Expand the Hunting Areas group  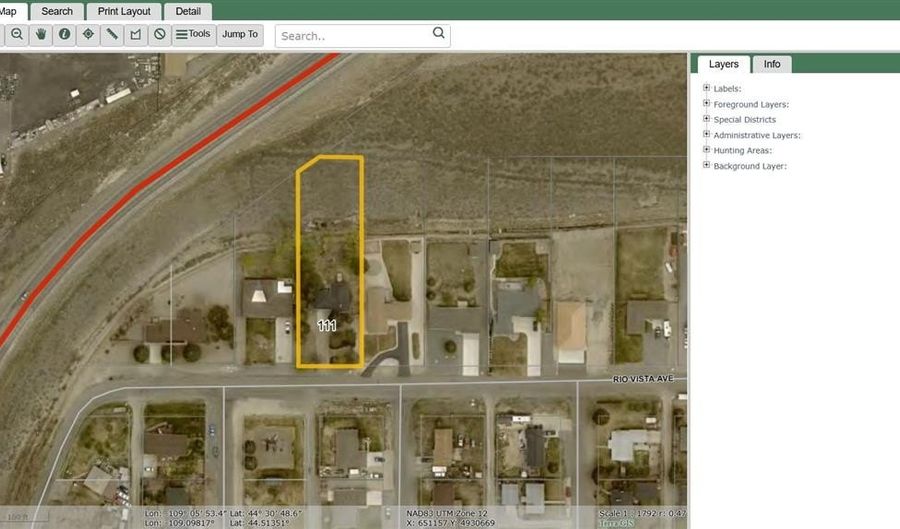pyautogui.click(x=707, y=150)
